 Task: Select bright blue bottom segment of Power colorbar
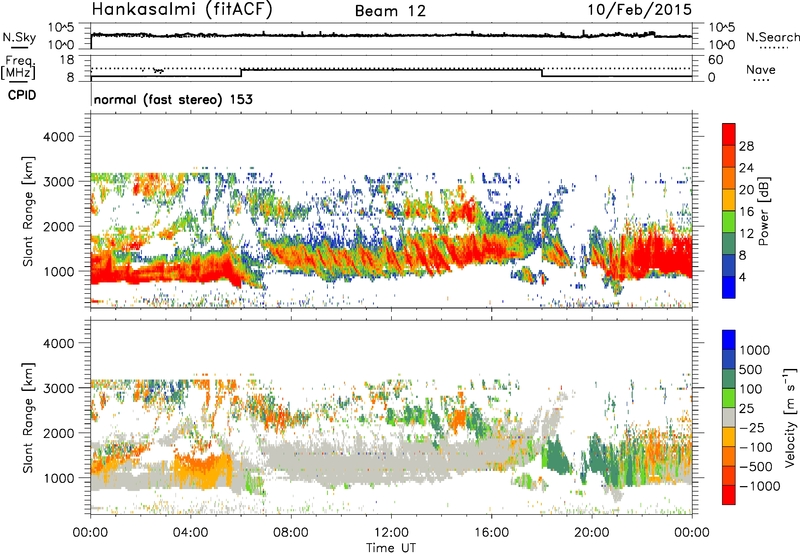point(729,288)
